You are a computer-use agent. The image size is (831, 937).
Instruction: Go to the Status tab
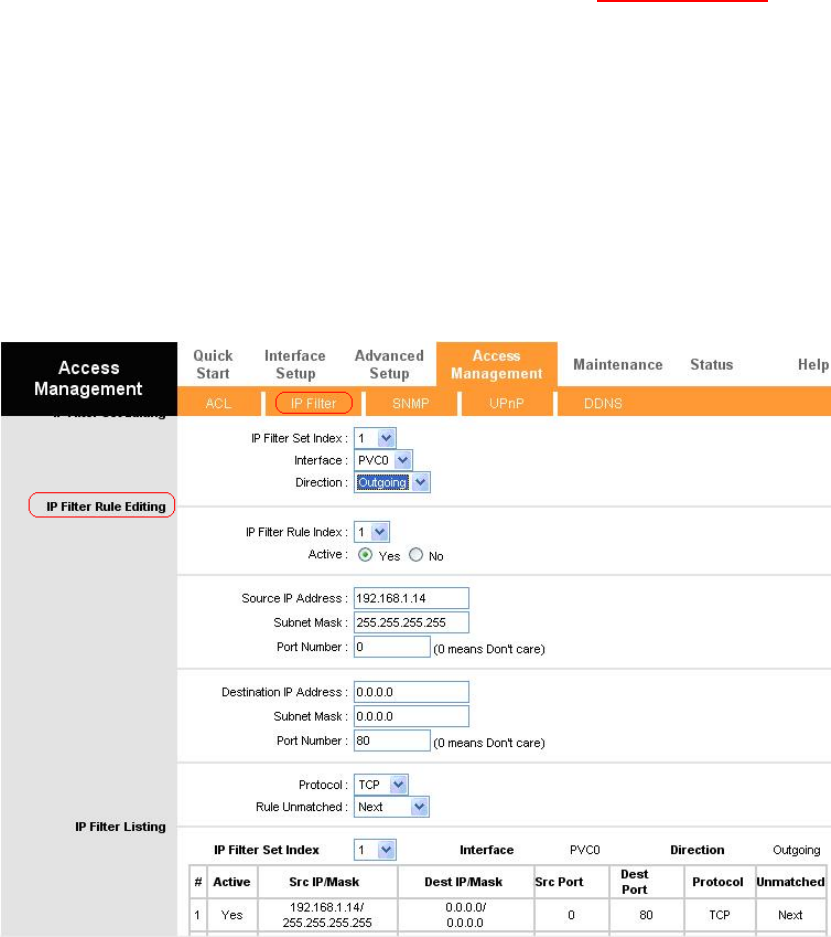point(712,365)
